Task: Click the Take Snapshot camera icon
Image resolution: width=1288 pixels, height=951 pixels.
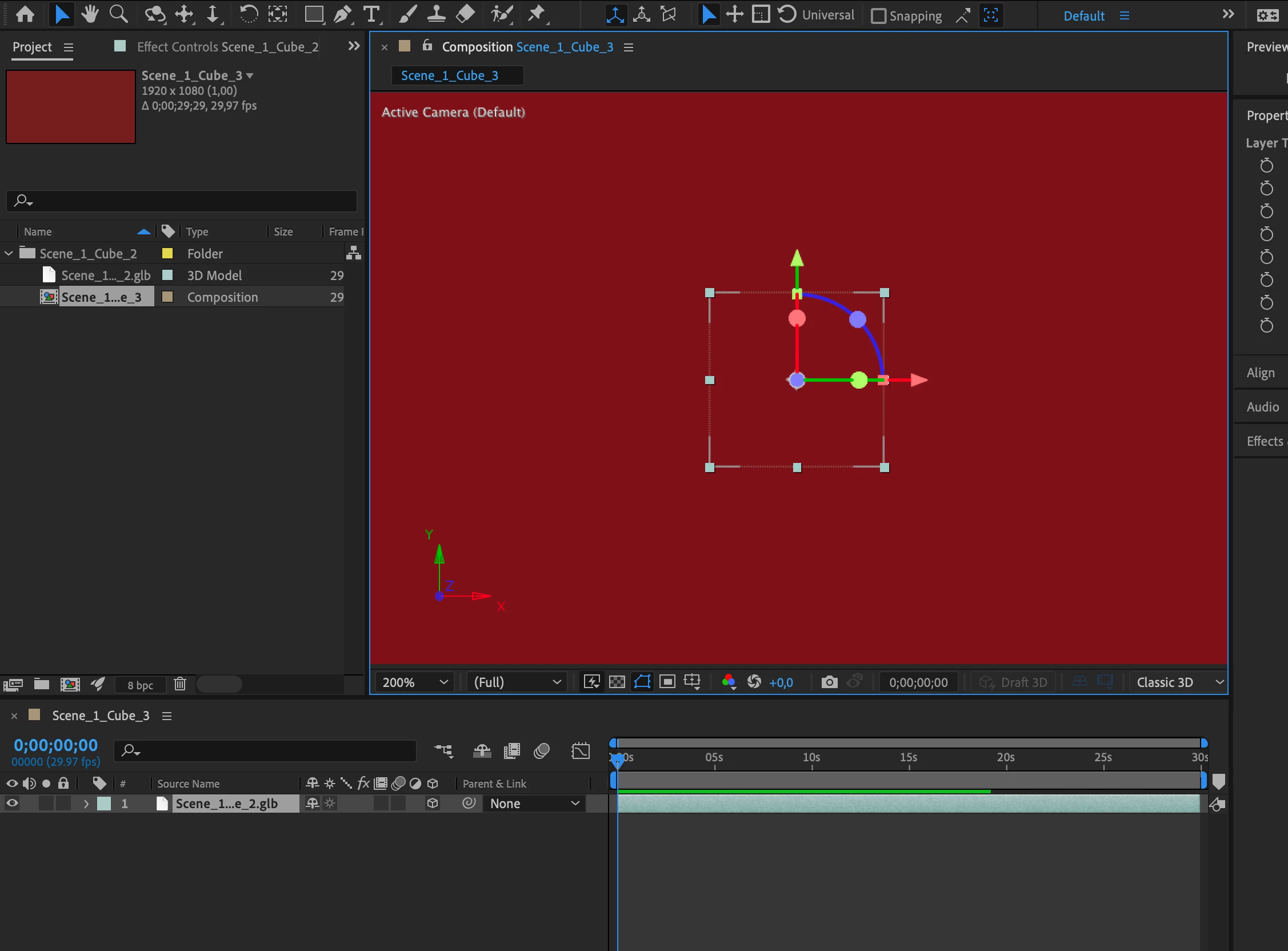Action: 829,682
